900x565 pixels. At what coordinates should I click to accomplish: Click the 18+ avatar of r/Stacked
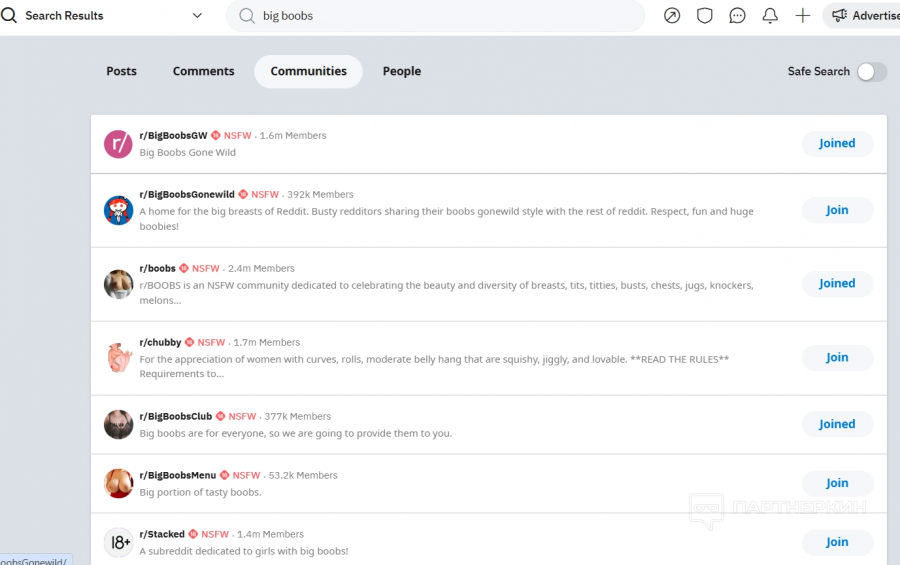[118, 542]
